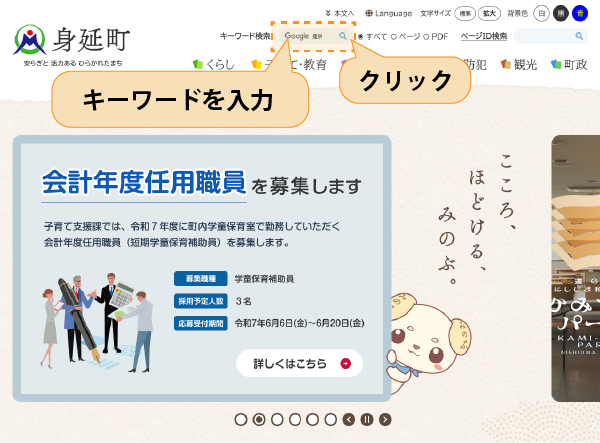Click the brown 観光 book icon
The height and width of the screenshot is (443, 600).
pyautogui.click(x=506, y=64)
